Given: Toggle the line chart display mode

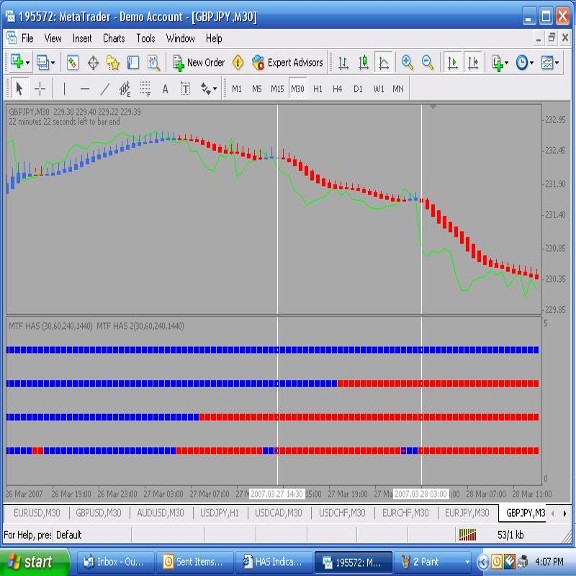Looking at the screenshot, I should 384,63.
